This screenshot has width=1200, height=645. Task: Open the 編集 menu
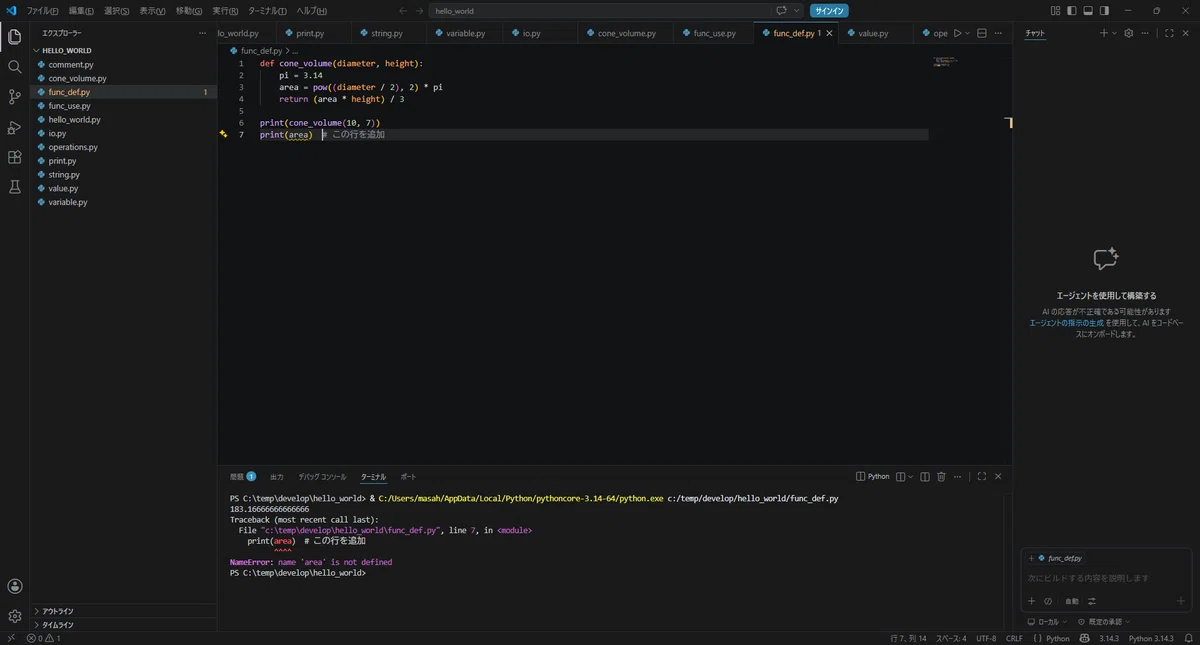pyautogui.click(x=81, y=11)
